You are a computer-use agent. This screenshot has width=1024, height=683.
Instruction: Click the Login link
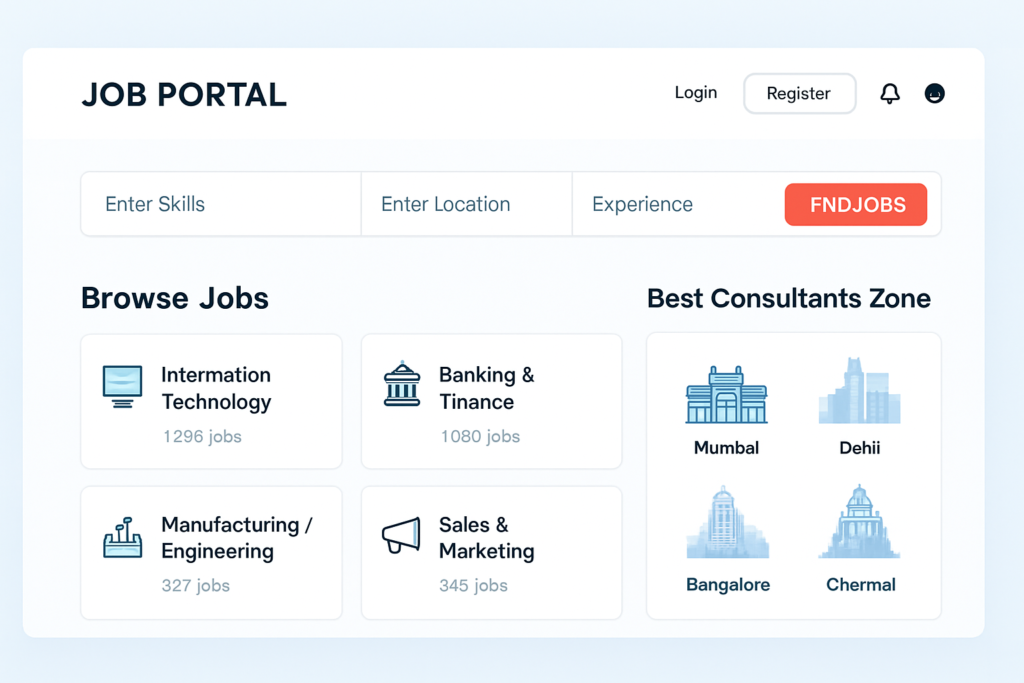coord(696,93)
